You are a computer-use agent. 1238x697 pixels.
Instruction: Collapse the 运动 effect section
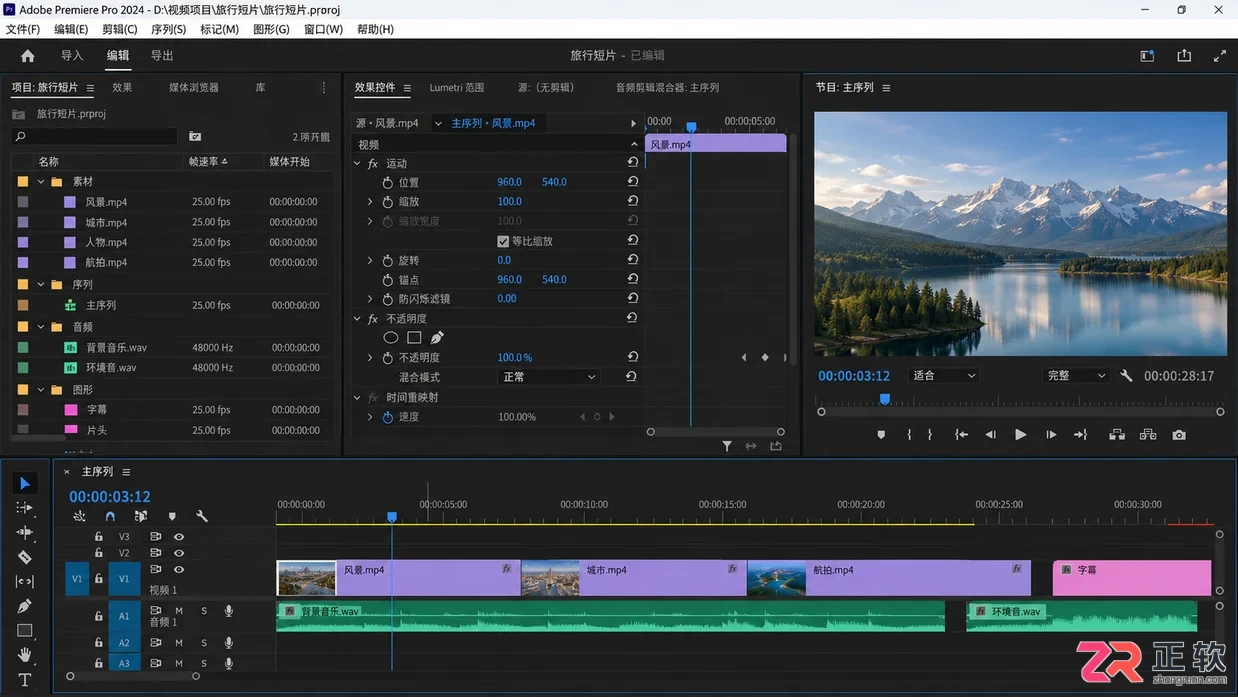point(357,163)
